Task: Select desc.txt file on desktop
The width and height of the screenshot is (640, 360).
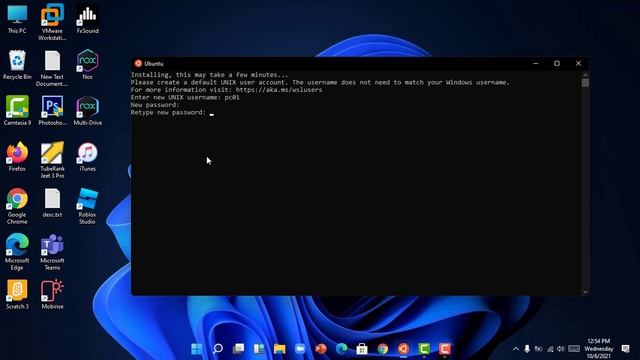Action: coord(52,203)
